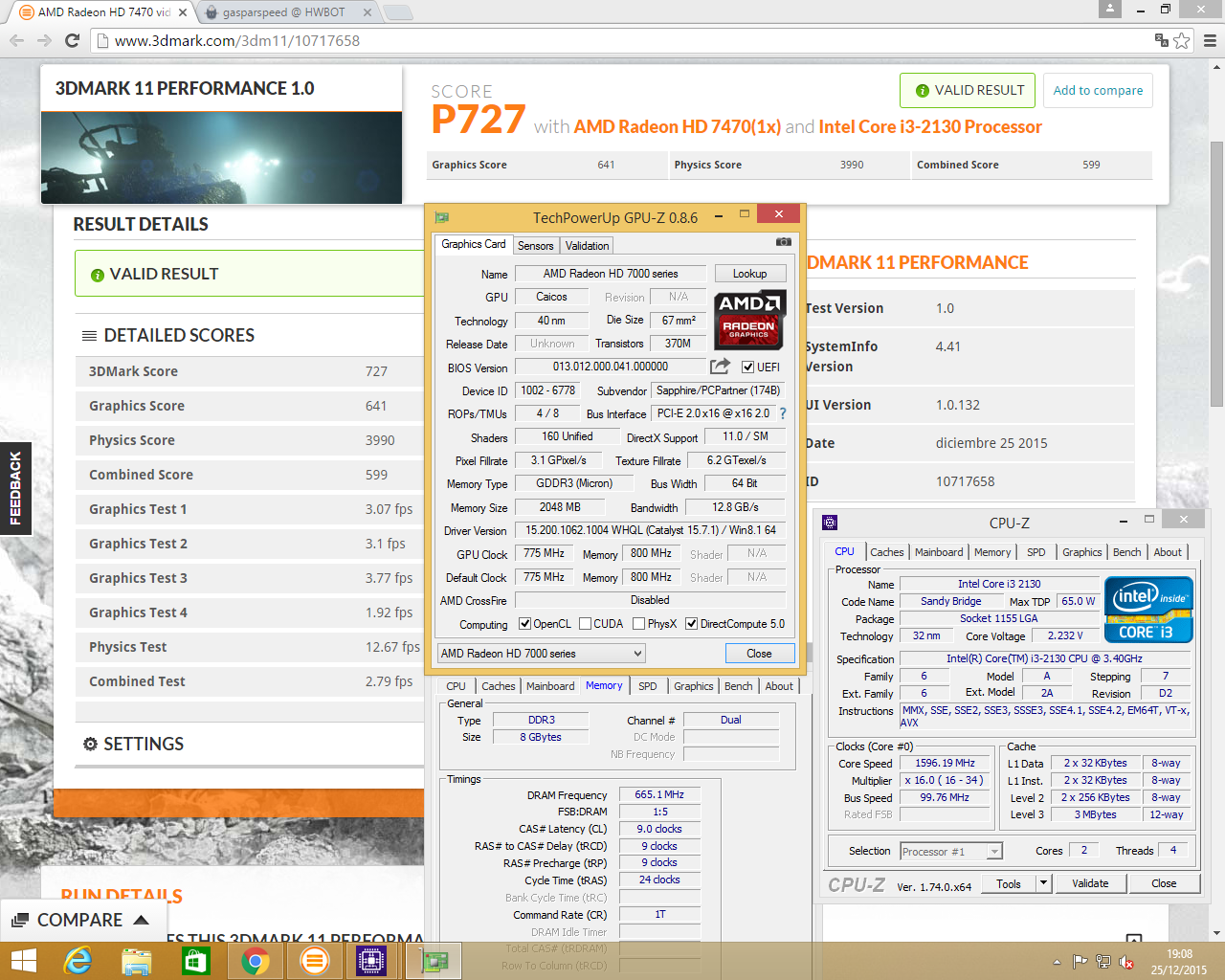Click muted volume tray icon
Image resolution: width=1225 pixels, height=980 pixels.
1126,962
